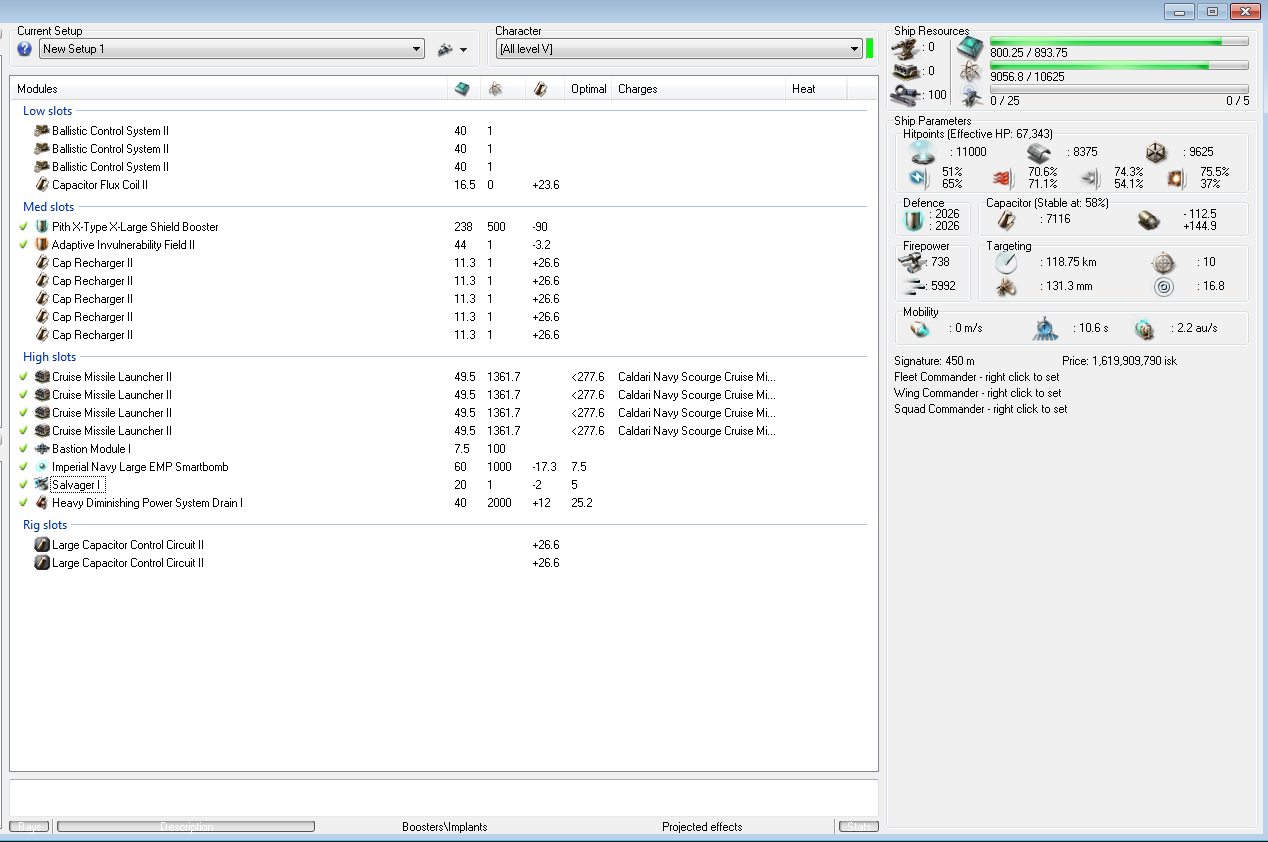Click the align time Mobility icon
This screenshot has width=1268, height=842.
(x=1043, y=329)
